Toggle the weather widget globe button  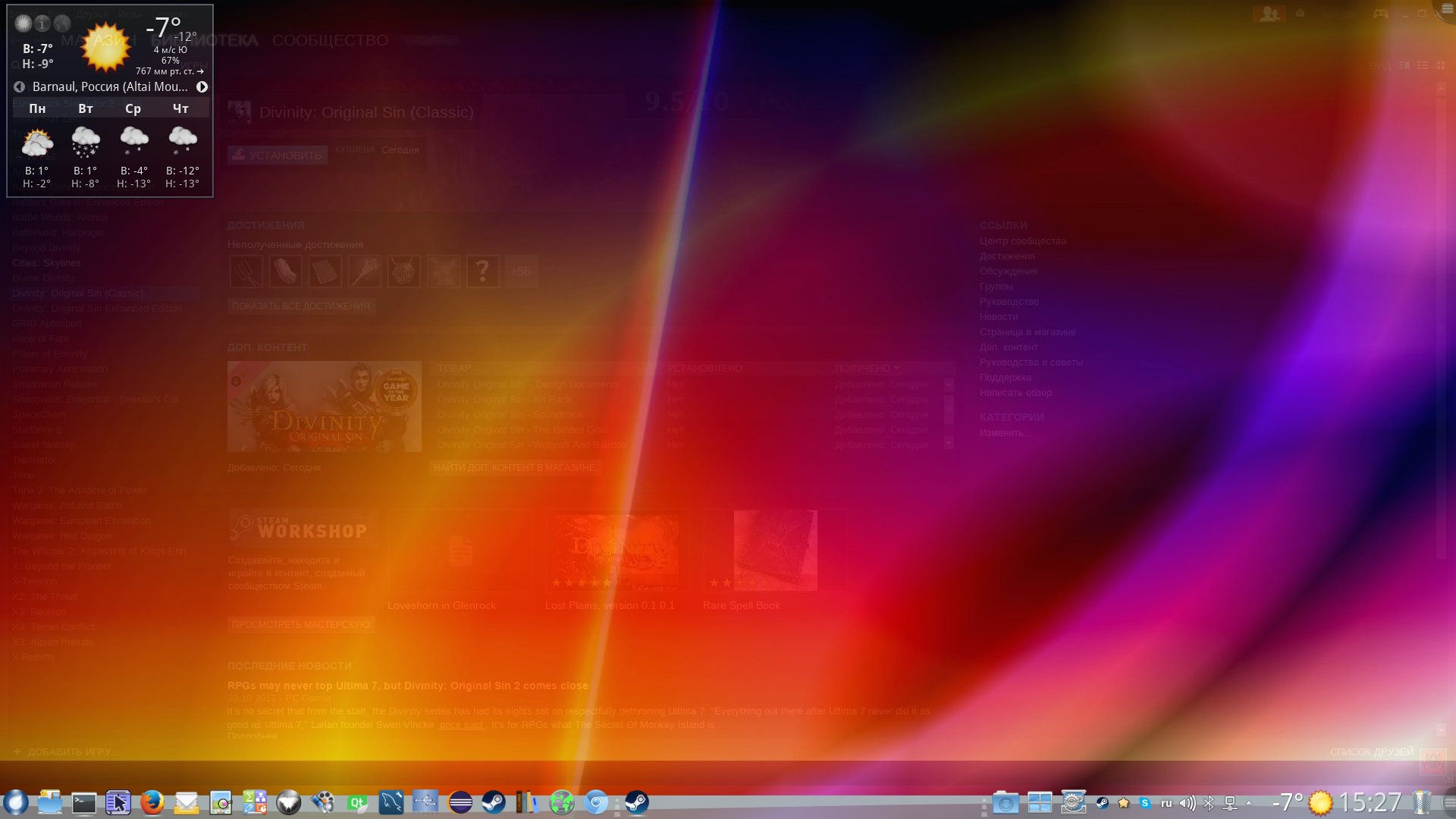[x=62, y=24]
